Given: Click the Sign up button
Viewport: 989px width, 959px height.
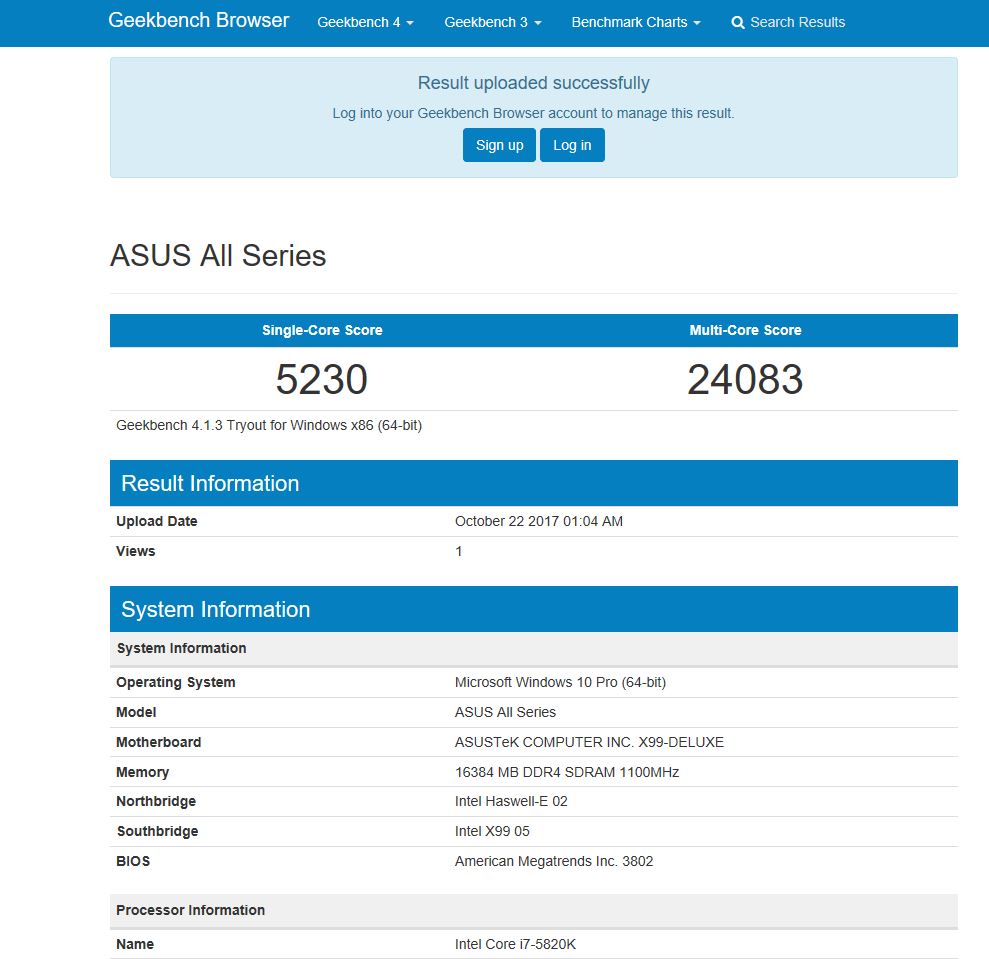Looking at the screenshot, I should (x=499, y=145).
